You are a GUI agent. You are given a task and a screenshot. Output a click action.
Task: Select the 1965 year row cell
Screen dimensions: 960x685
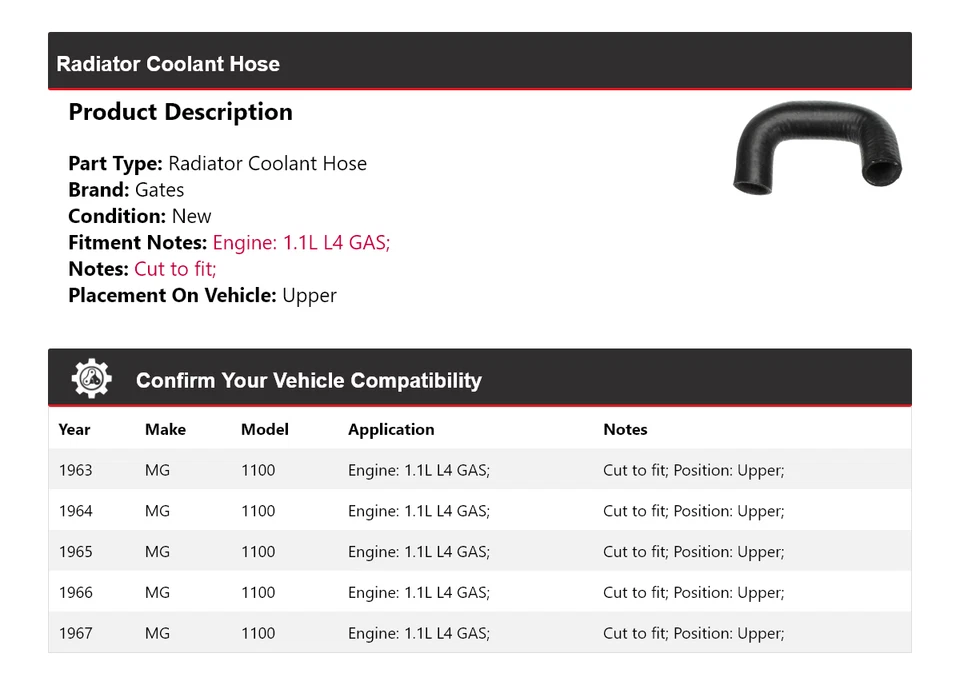click(75, 552)
